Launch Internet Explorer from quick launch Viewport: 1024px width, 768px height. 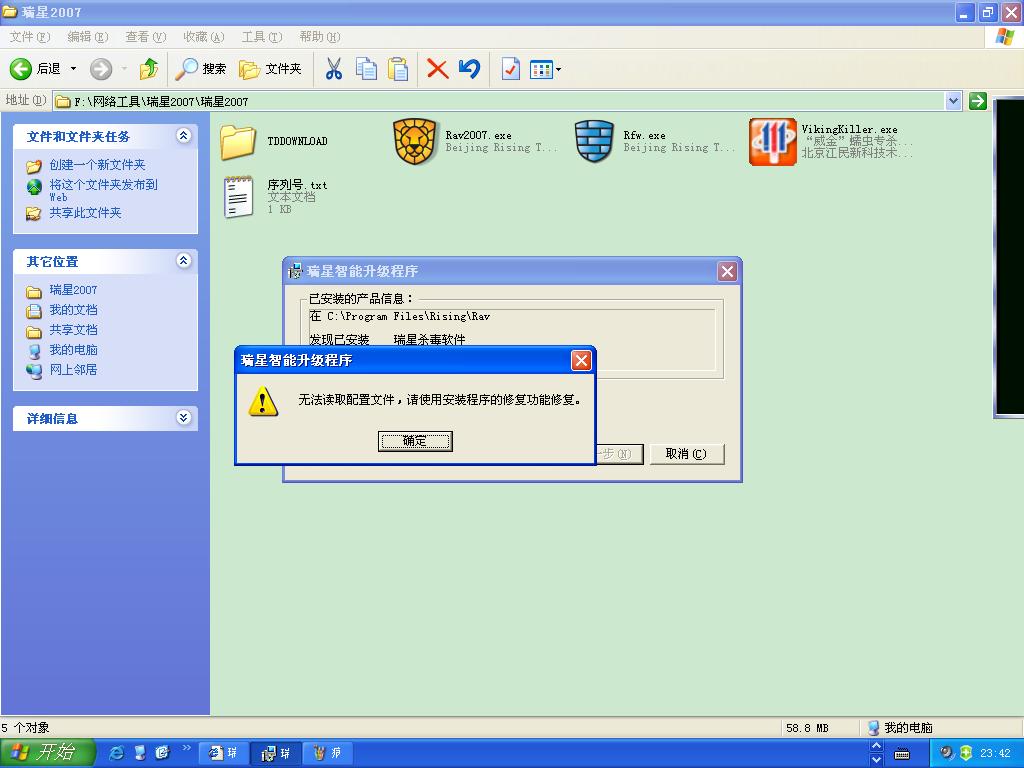[x=117, y=753]
